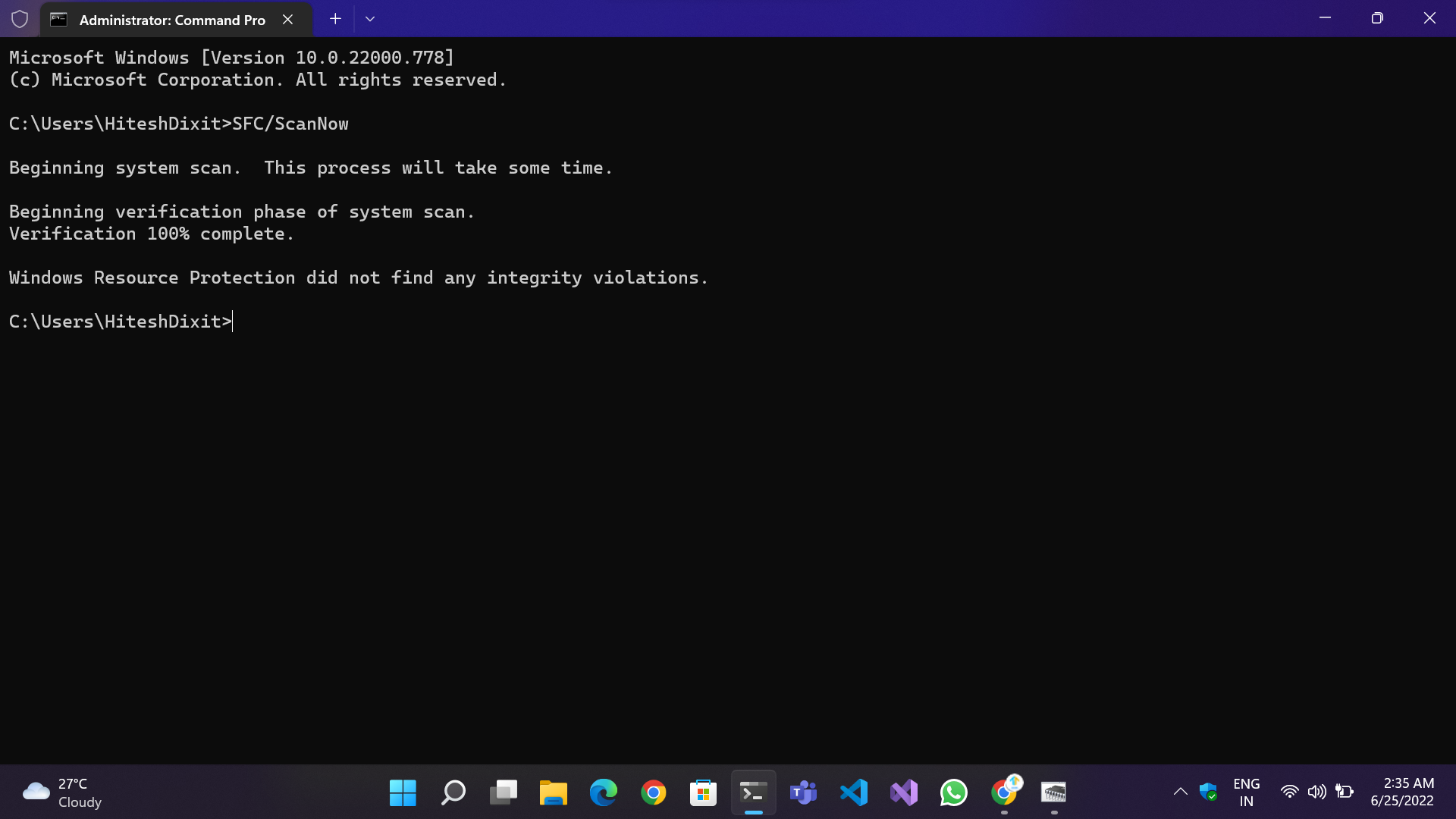Image resolution: width=1456 pixels, height=819 pixels.
Task: Close the Administrator: Command Prompt tab
Action: coord(287,20)
